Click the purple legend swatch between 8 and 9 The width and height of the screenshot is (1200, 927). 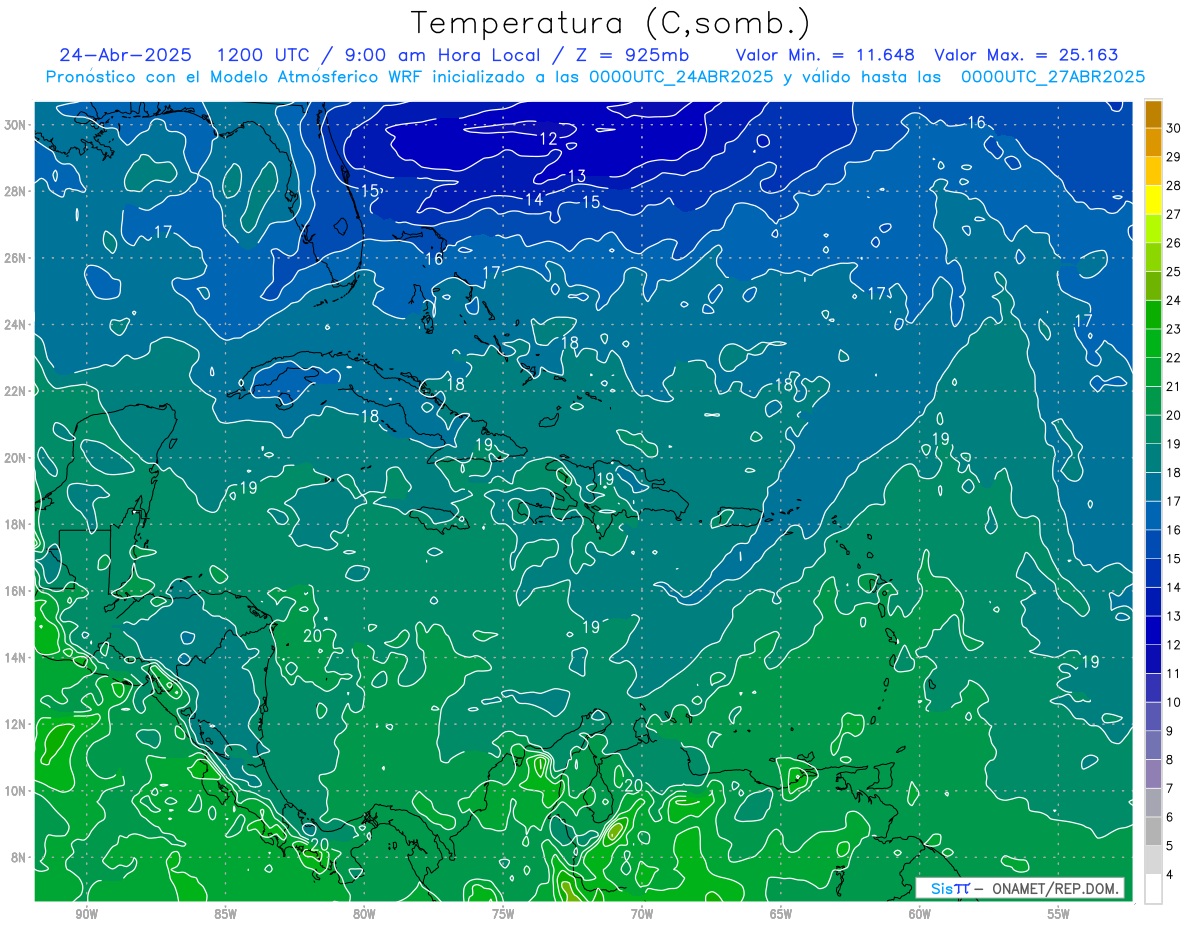click(1153, 746)
